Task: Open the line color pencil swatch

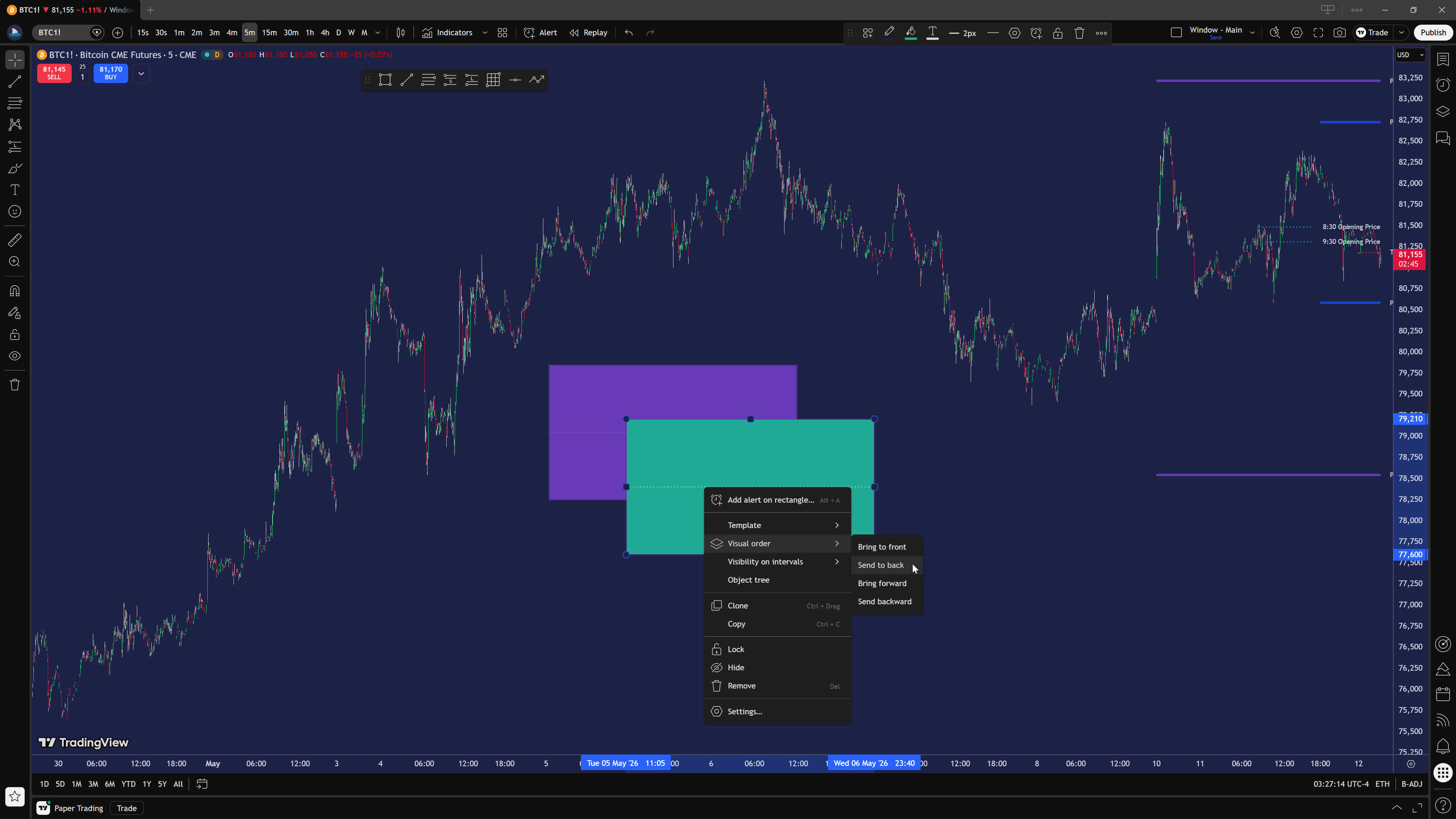Action: (x=889, y=33)
